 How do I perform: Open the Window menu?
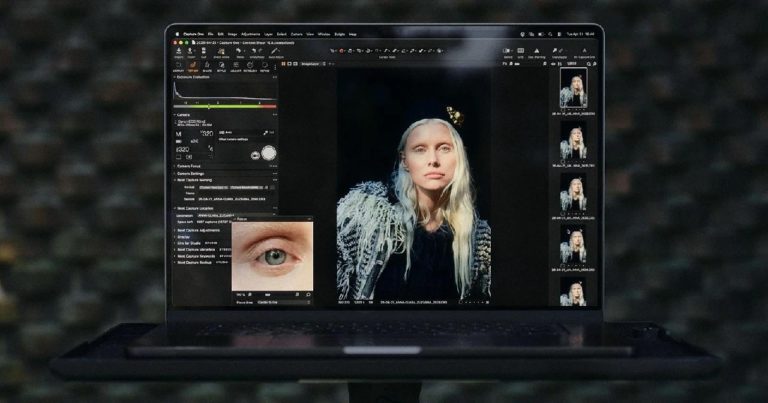[324, 34]
